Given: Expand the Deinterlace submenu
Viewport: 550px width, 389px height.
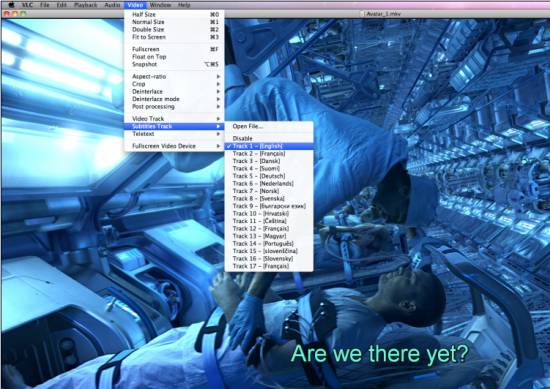Looking at the screenshot, I should (x=174, y=92).
